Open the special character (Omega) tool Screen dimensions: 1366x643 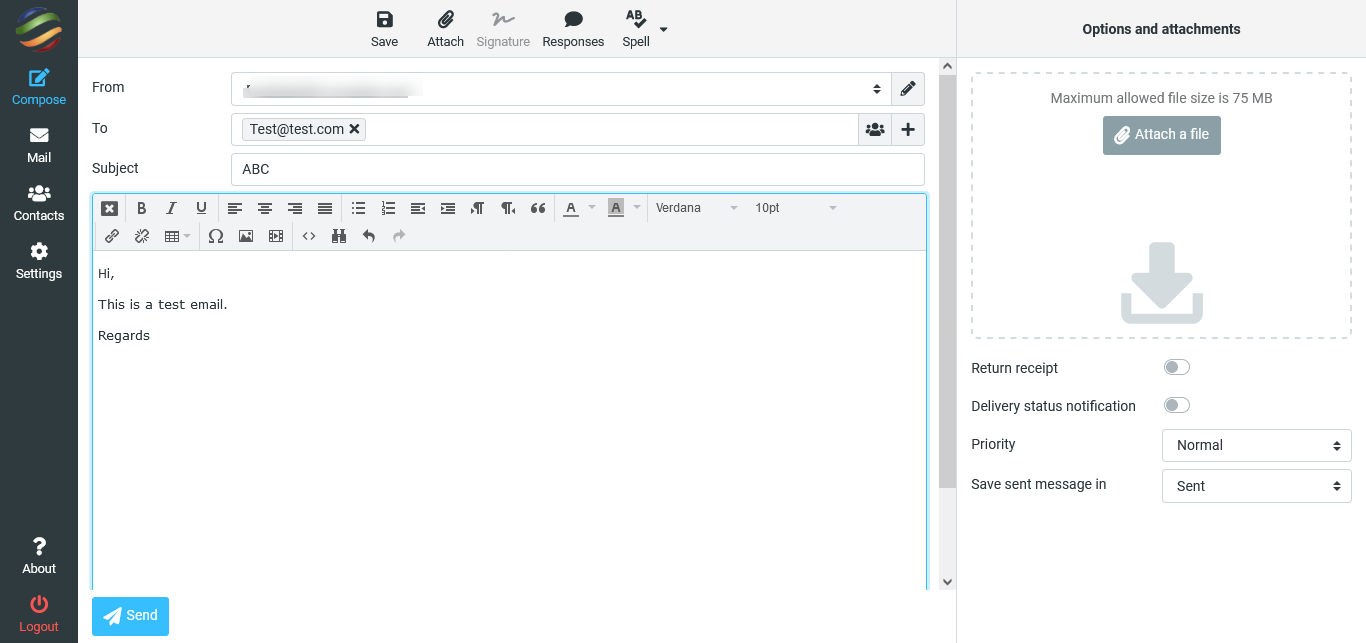click(x=215, y=236)
